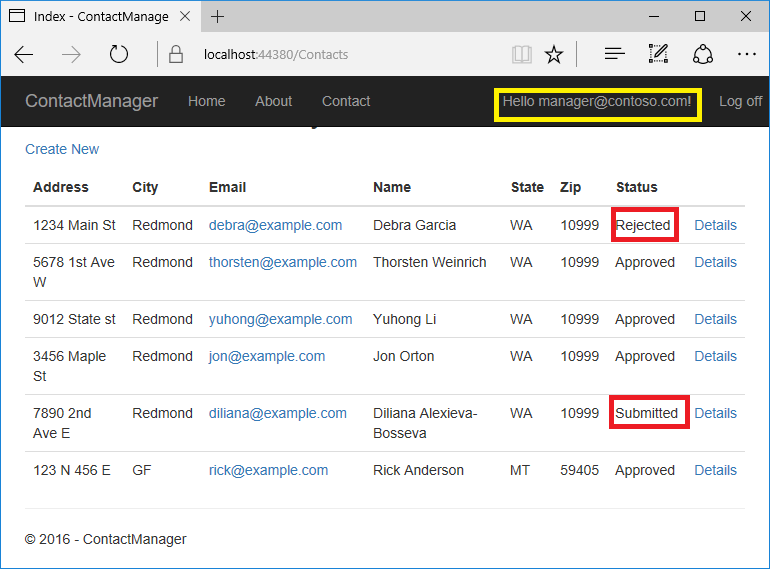The height and width of the screenshot is (569, 770).
Task: Click the diliana@example.com email link
Action: point(277,413)
